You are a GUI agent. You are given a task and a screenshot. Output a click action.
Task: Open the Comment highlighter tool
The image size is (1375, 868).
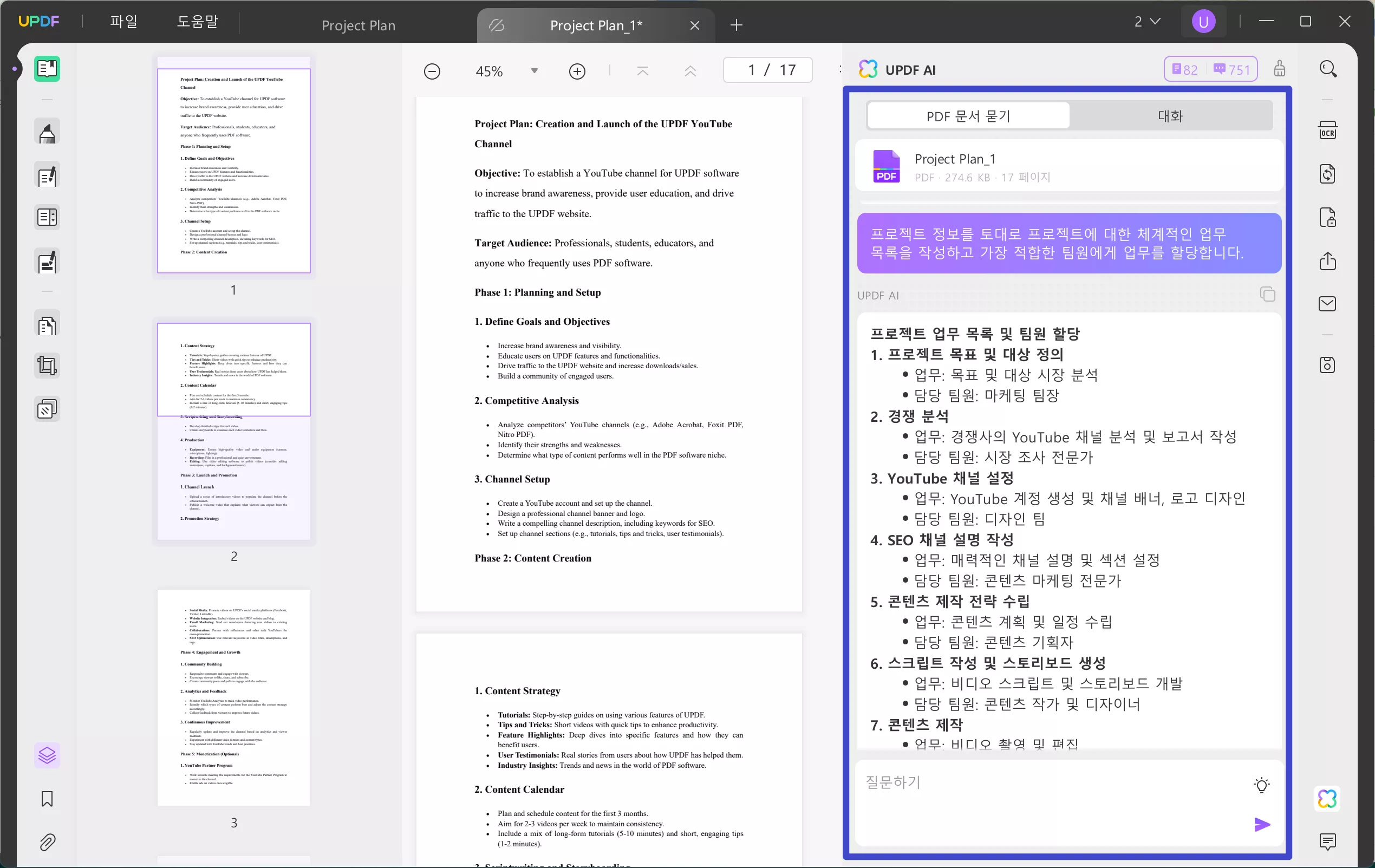point(47,133)
